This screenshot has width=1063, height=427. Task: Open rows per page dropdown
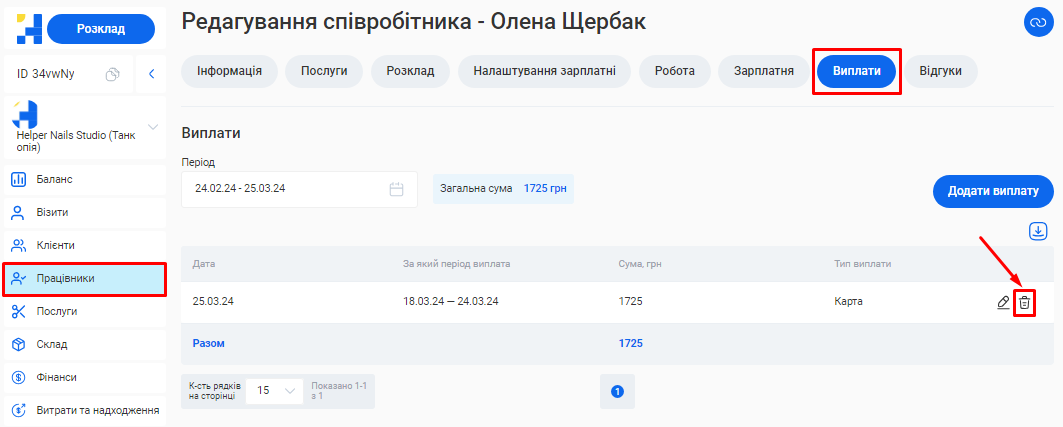click(274, 391)
